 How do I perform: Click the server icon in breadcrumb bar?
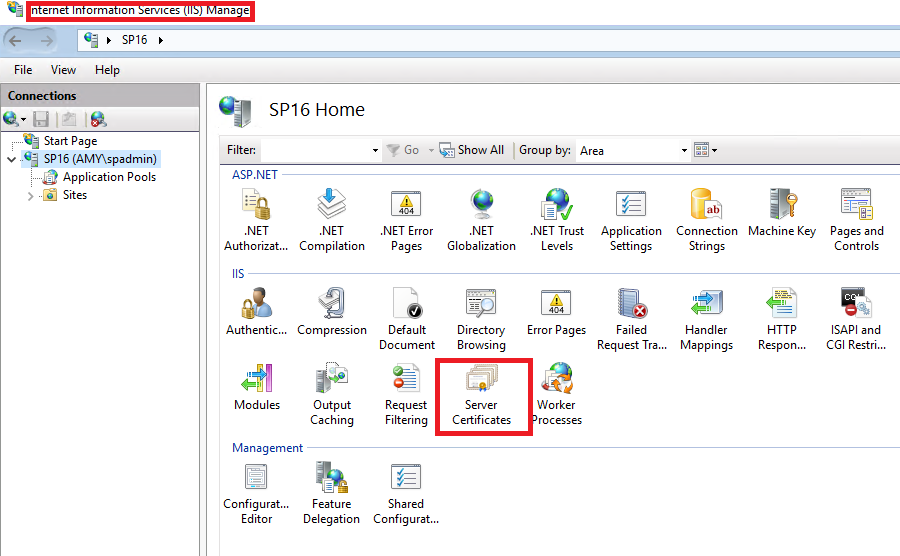pyautogui.click(x=91, y=40)
